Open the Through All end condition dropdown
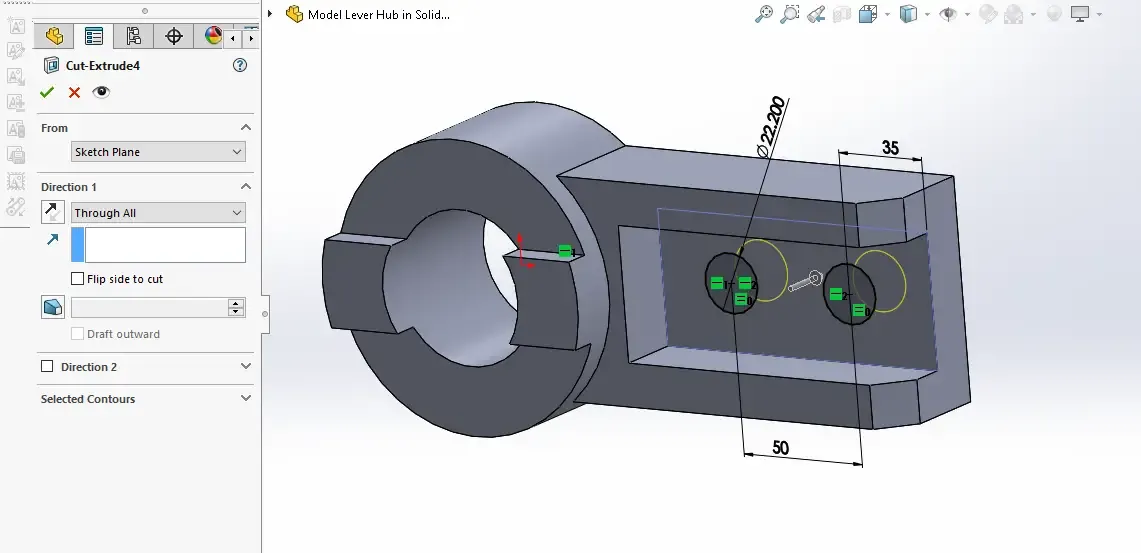Viewport: 1141px width, 553px height. pyautogui.click(x=158, y=213)
